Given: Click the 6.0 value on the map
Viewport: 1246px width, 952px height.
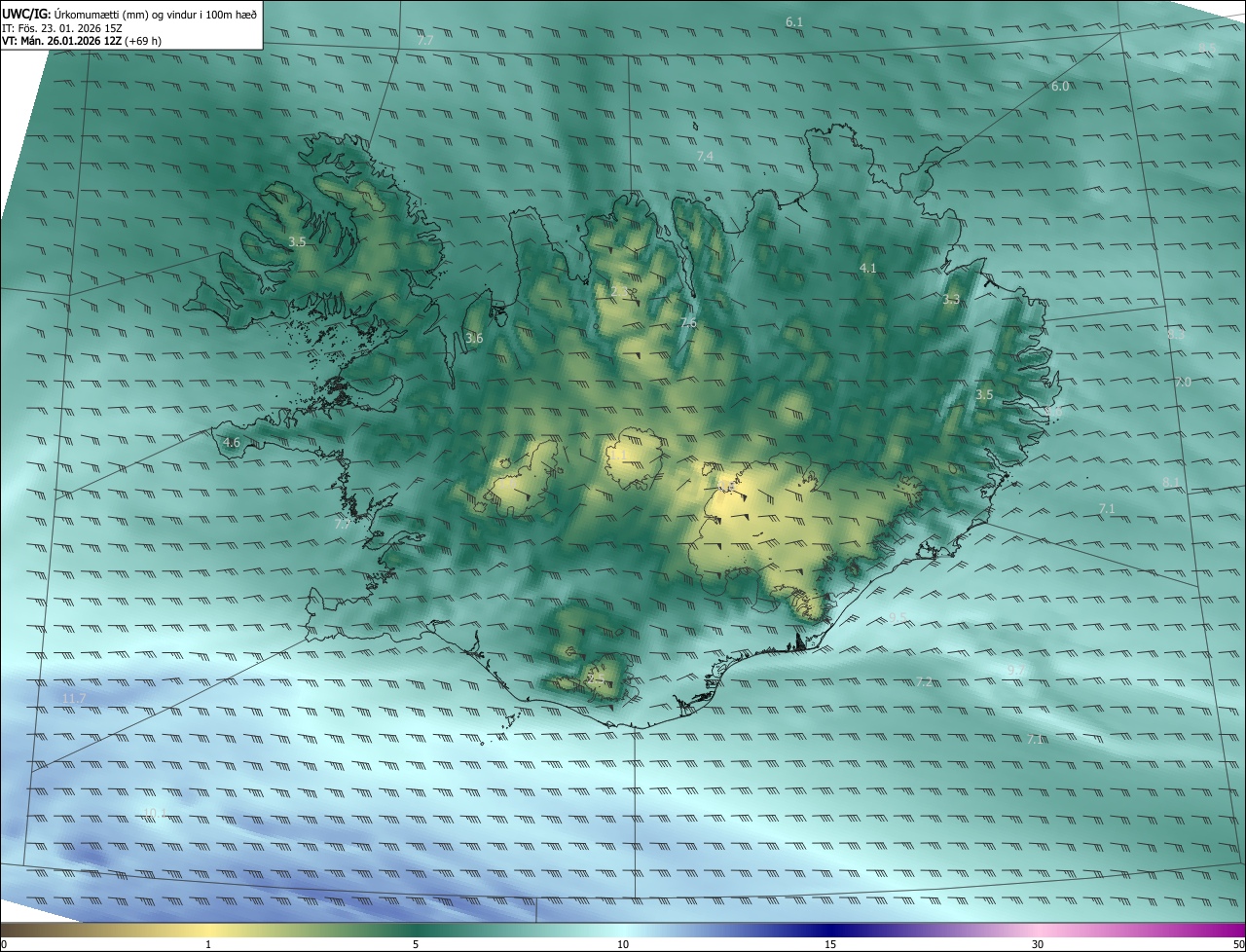Looking at the screenshot, I should [x=1060, y=87].
